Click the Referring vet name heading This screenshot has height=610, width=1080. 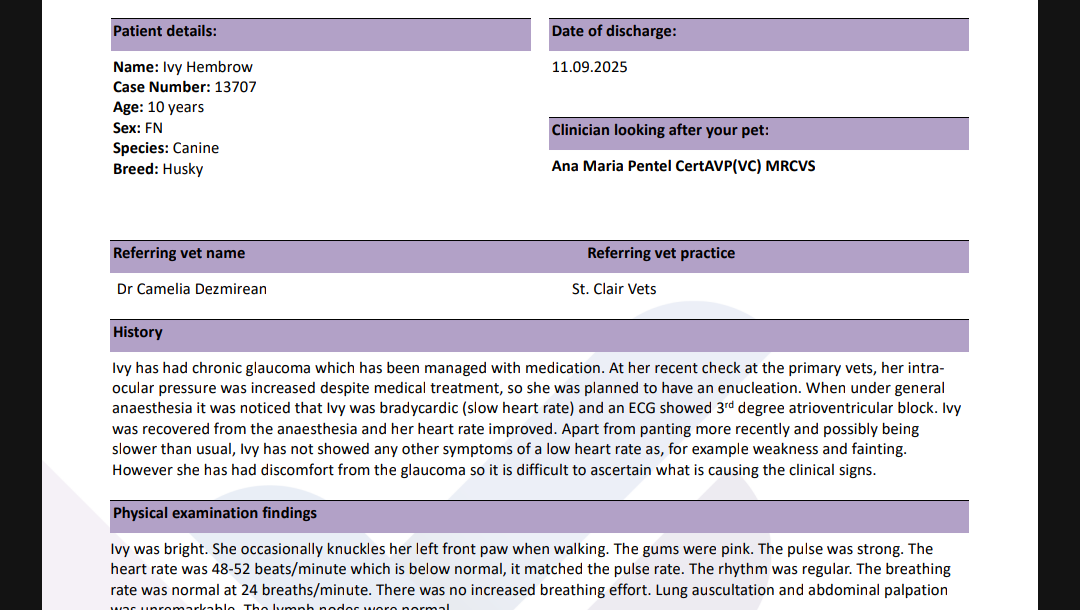click(x=179, y=254)
